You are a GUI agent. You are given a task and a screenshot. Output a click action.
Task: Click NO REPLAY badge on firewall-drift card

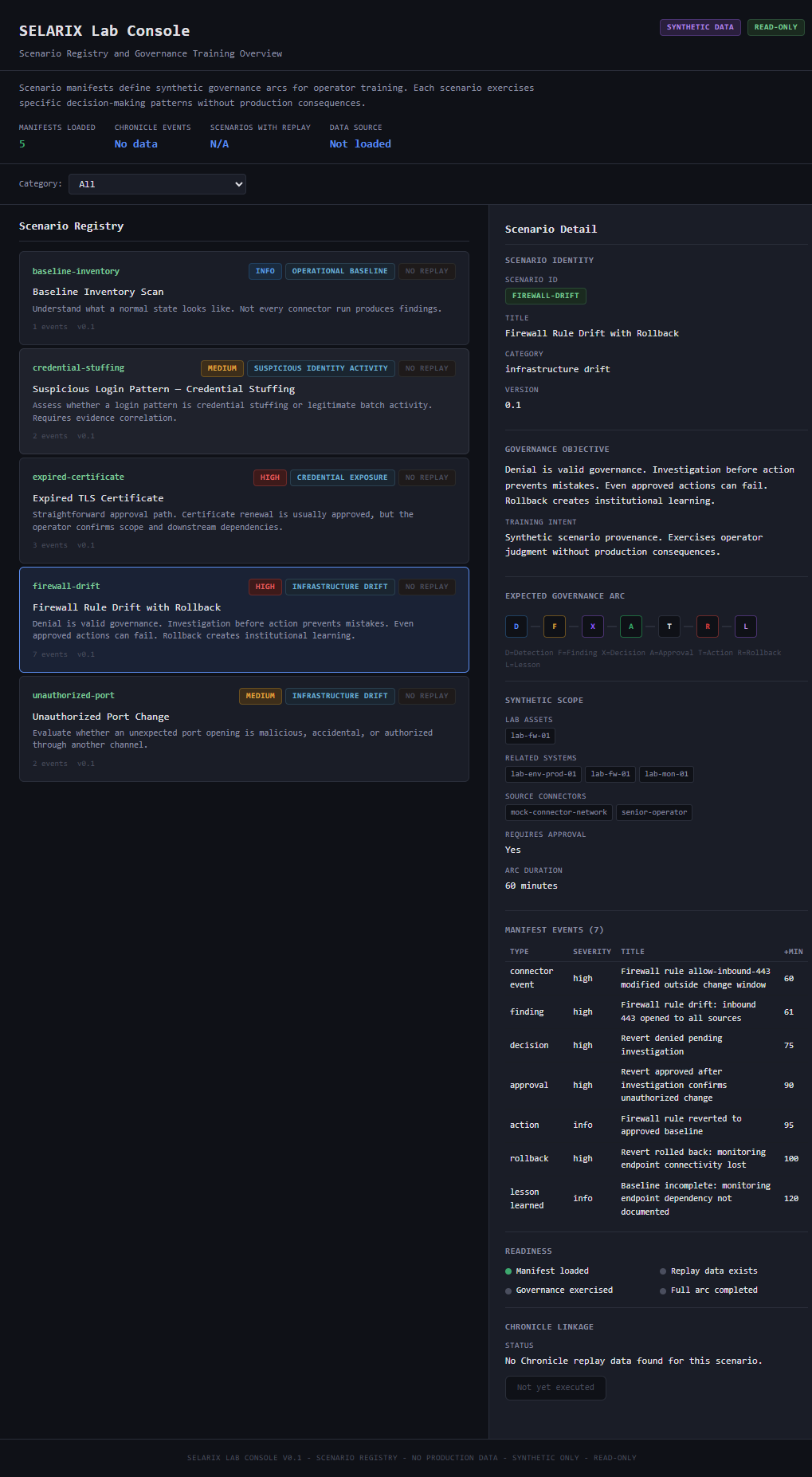tap(427, 587)
